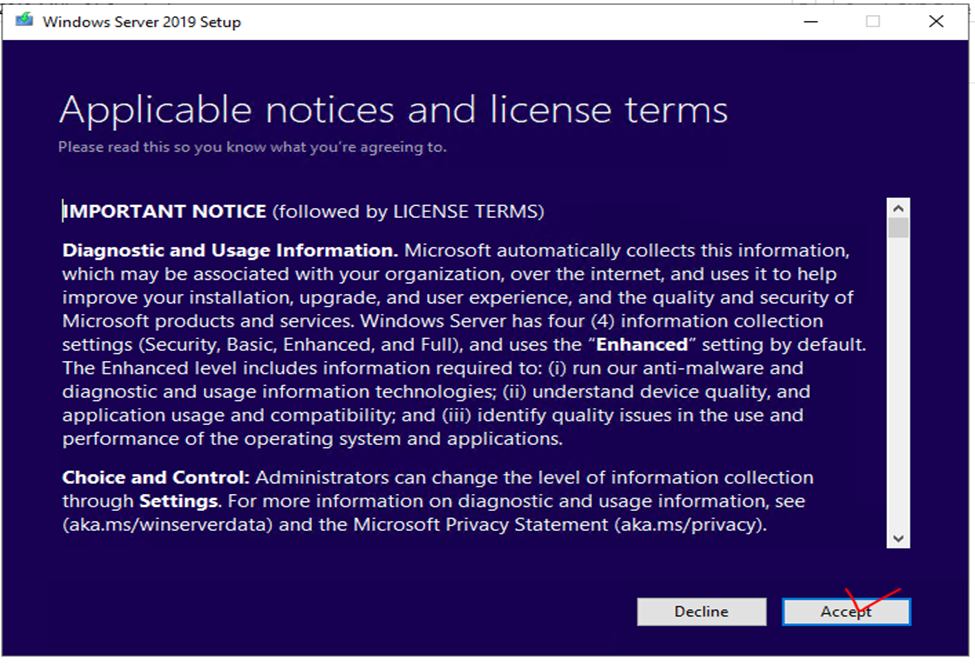The width and height of the screenshot is (975, 666).
Task: Click the Accept button
Action: pos(846,611)
